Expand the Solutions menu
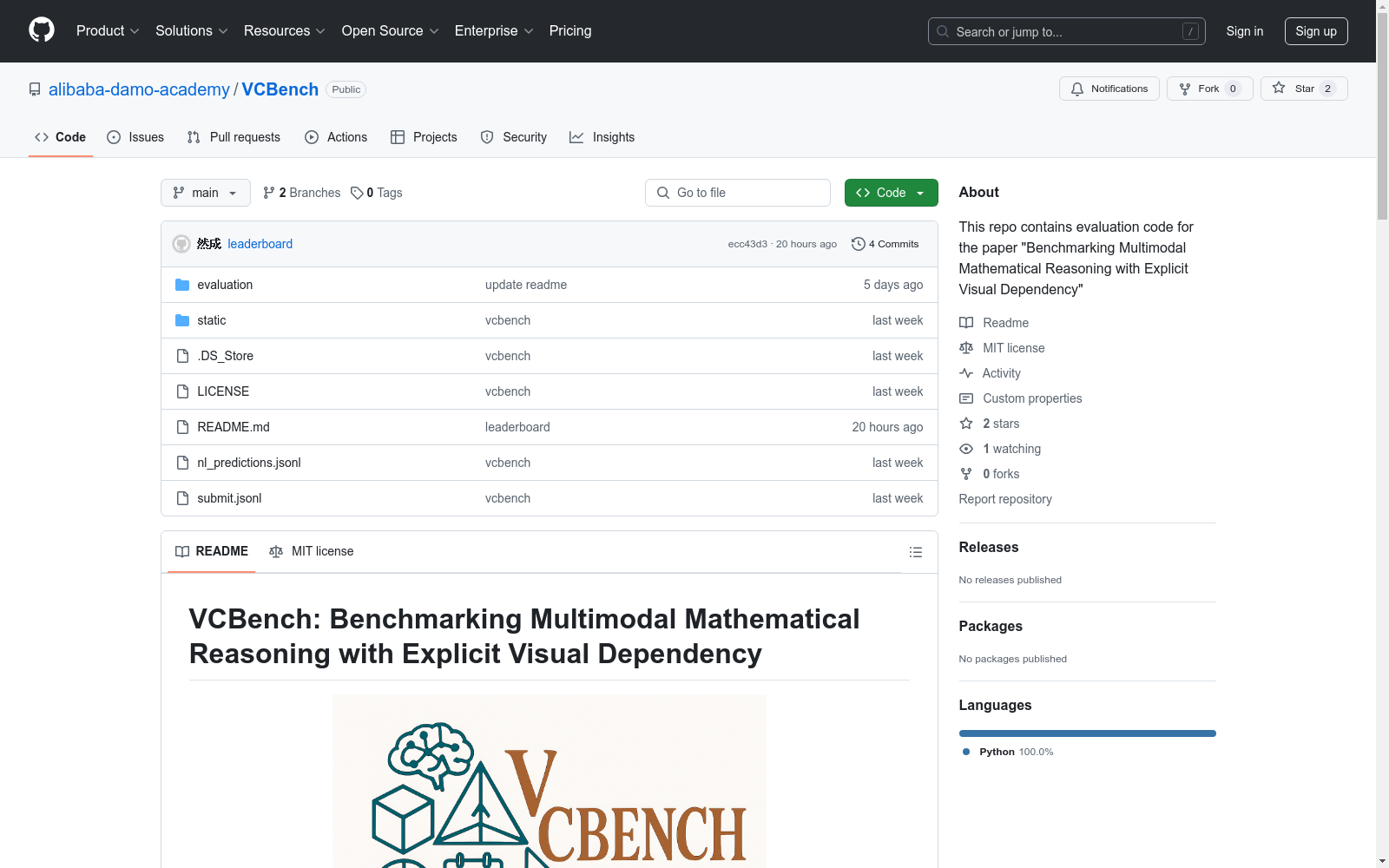The height and width of the screenshot is (868, 1389). pyautogui.click(x=192, y=30)
